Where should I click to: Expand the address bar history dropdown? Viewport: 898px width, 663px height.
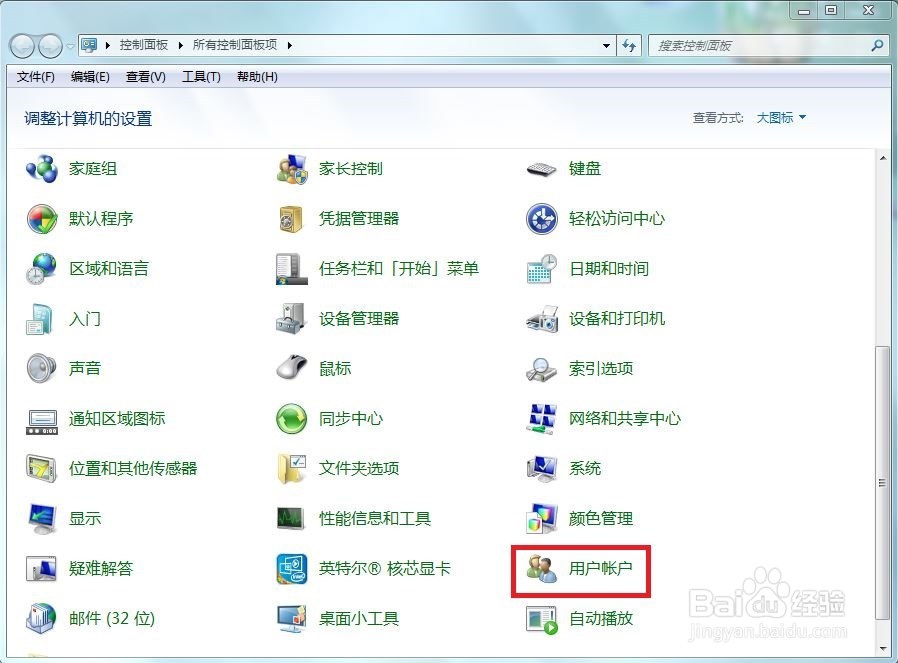pyautogui.click(x=605, y=44)
